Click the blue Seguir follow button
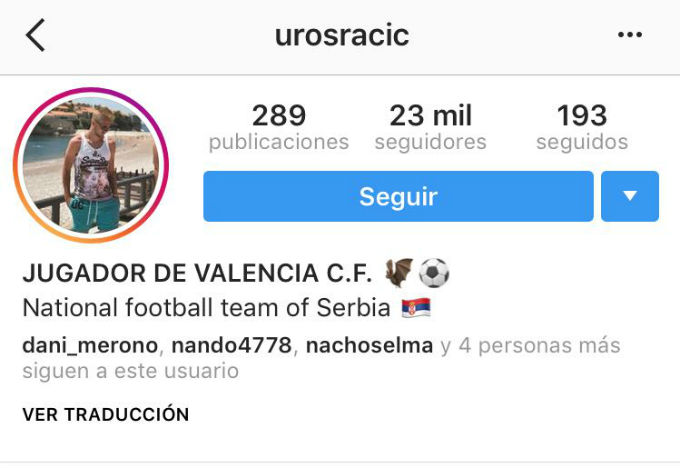 (x=398, y=196)
